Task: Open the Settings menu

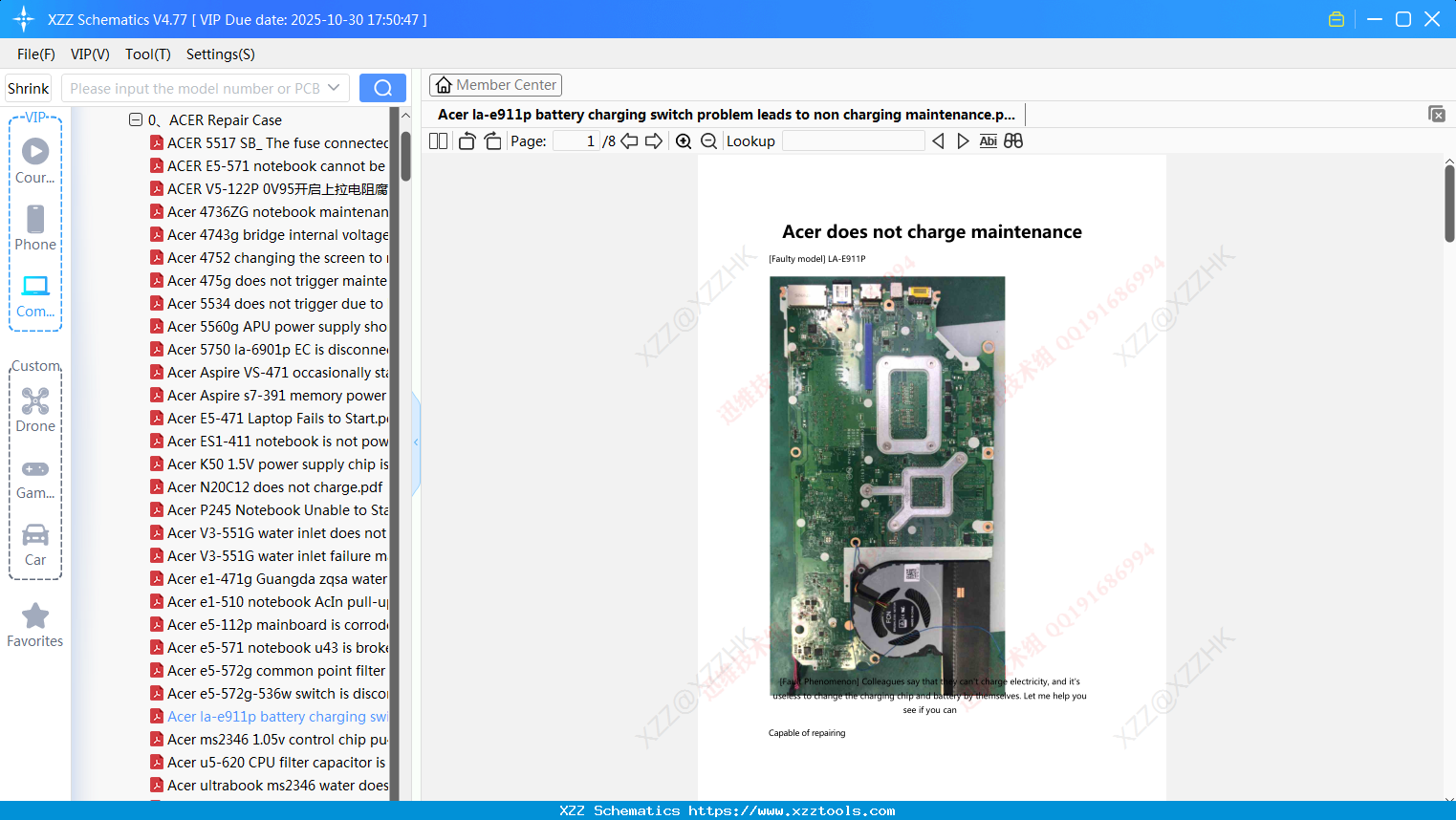Action: click(x=221, y=54)
